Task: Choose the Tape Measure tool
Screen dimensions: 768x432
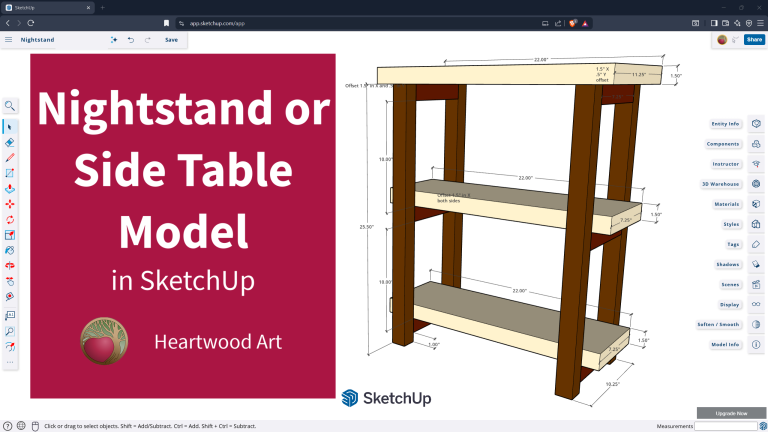Action: tap(10, 296)
